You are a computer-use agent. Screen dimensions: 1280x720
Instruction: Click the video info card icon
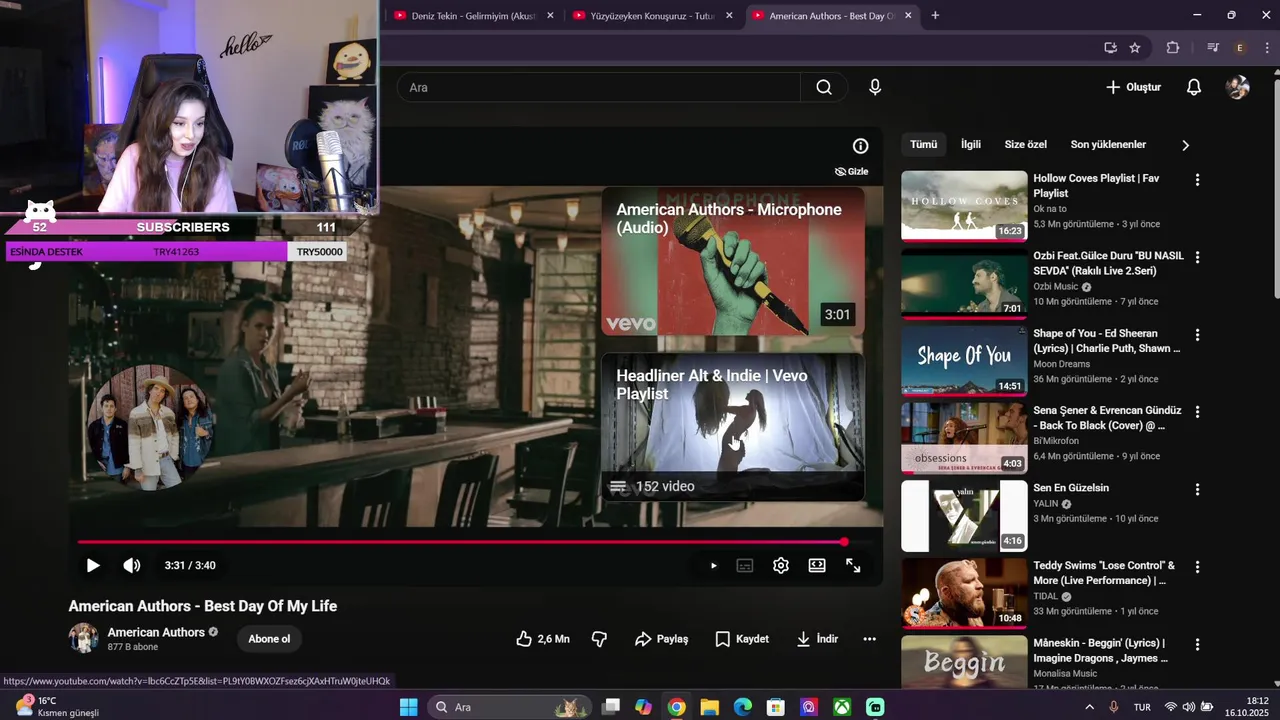[860, 146]
